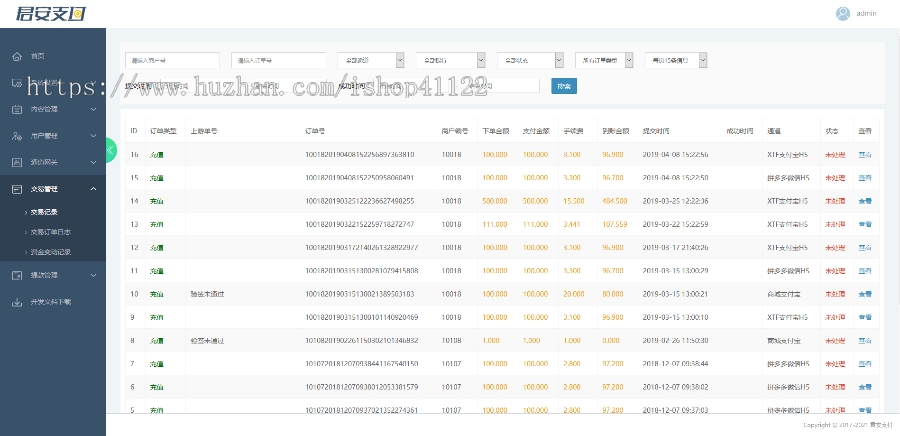This screenshot has height=436, width=900.
Task: Open 资金变动记录 submenu item
Action: (51, 252)
